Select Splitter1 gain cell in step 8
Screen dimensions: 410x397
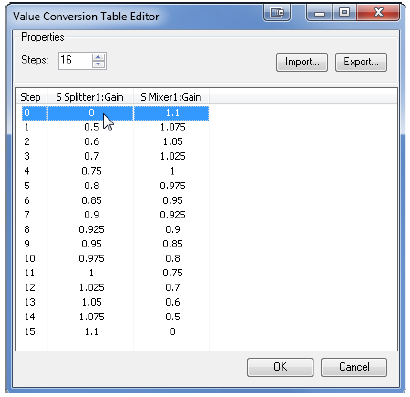click(x=91, y=230)
